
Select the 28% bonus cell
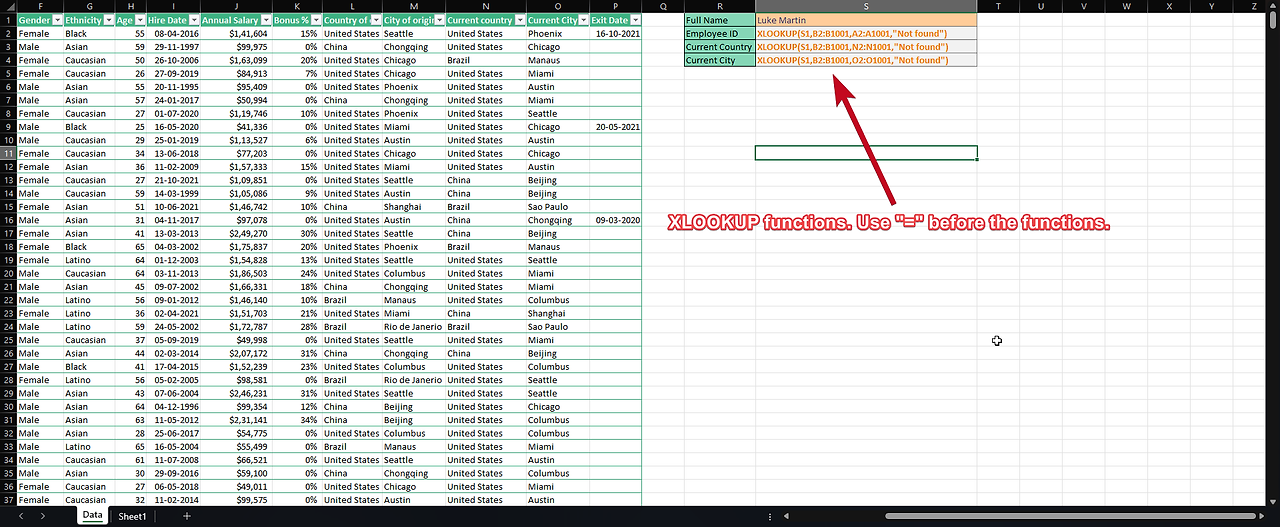(x=297, y=327)
